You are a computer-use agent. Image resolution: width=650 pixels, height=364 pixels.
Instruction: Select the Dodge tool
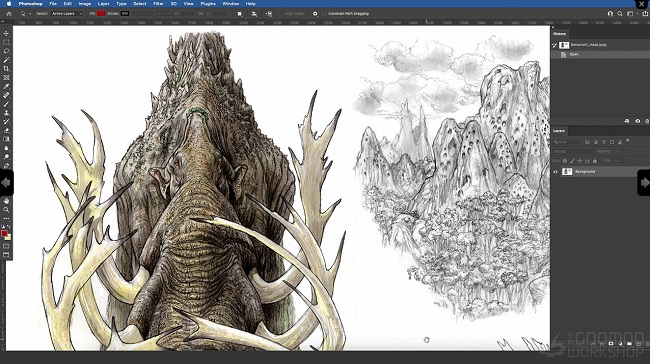tap(6, 157)
